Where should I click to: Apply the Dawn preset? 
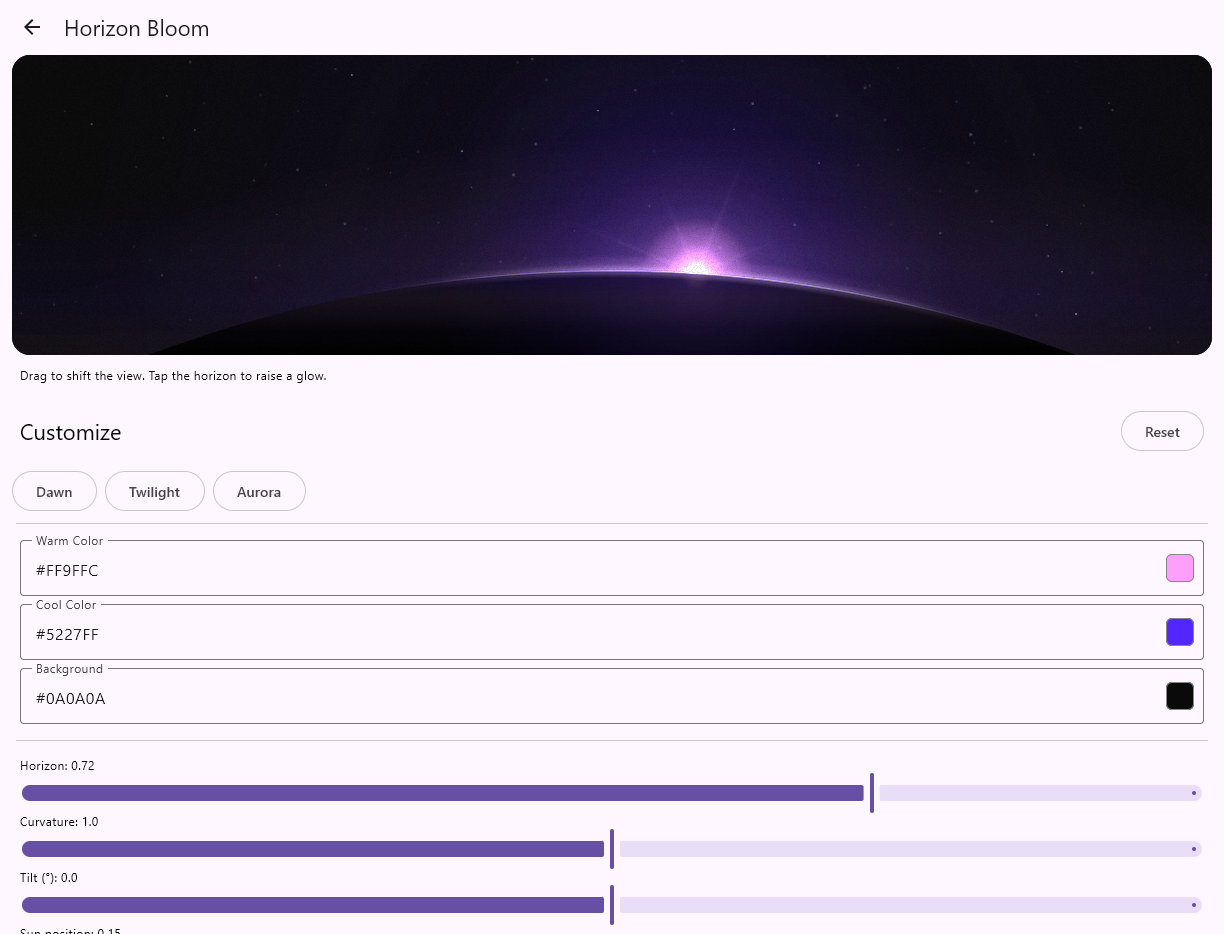click(x=54, y=491)
